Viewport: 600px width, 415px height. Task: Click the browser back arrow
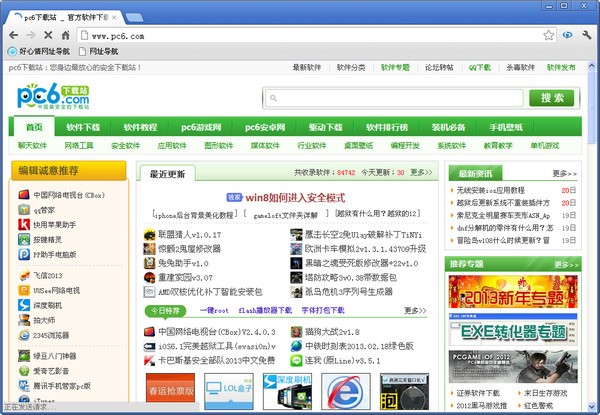(13, 36)
